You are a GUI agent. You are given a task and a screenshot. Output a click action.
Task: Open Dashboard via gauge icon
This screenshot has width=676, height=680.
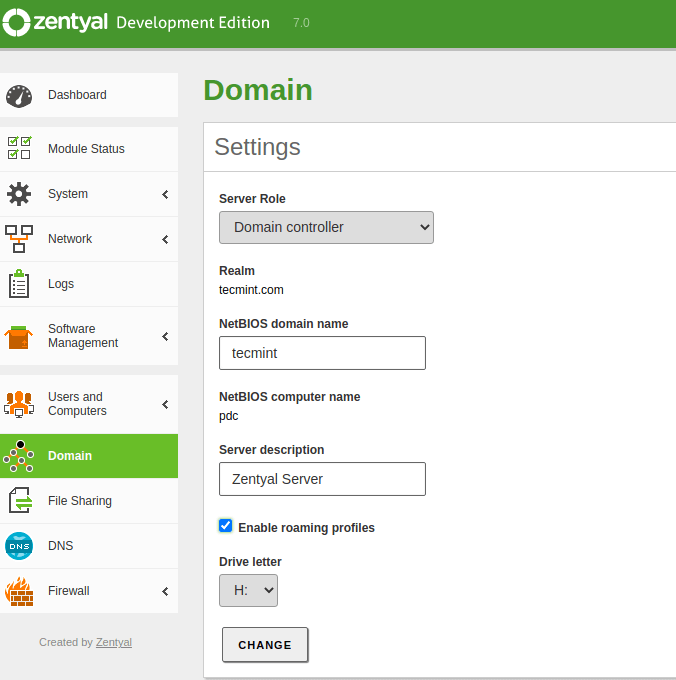coord(19,95)
